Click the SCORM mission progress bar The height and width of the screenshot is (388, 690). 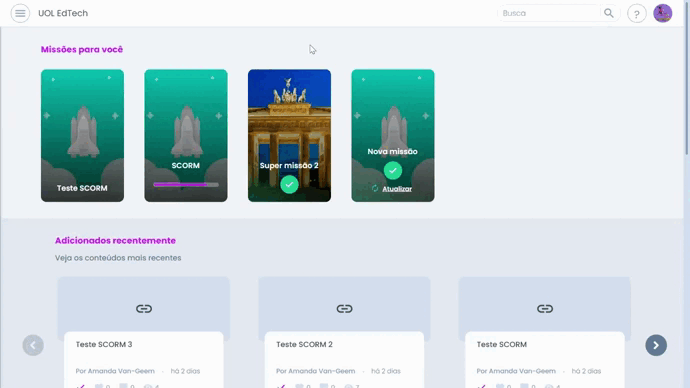pos(186,185)
